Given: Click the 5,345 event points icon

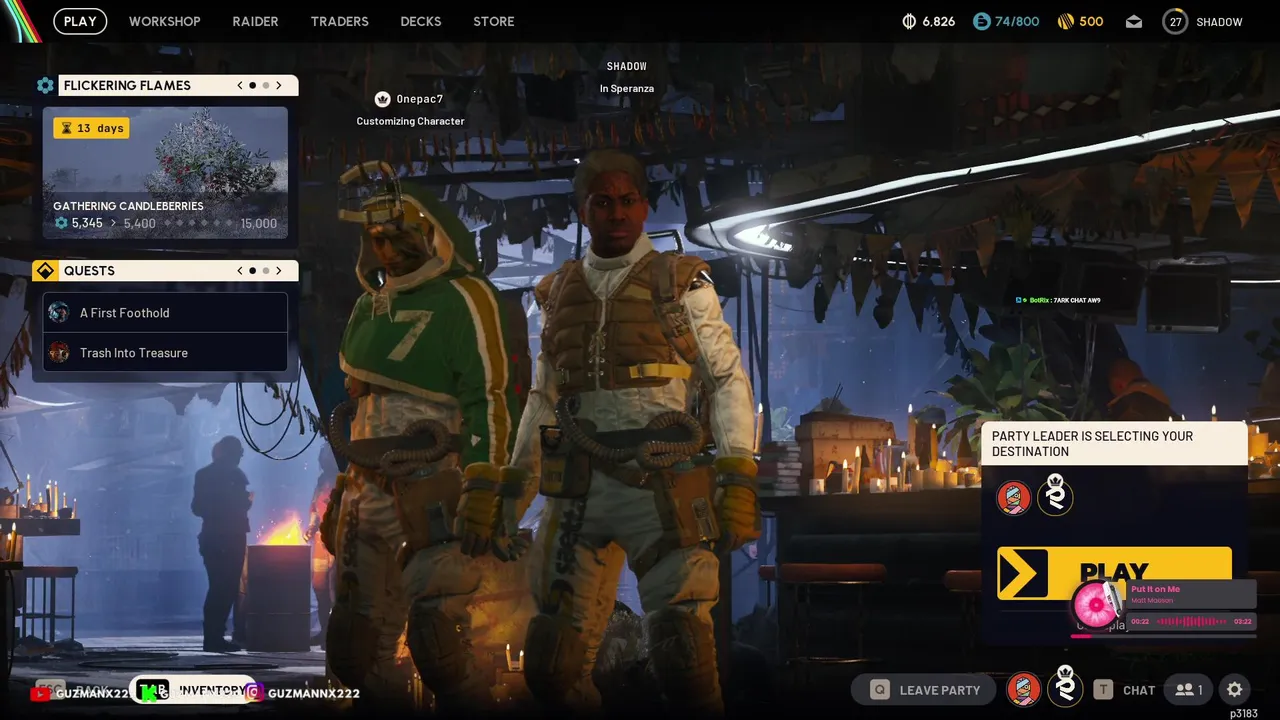Looking at the screenshot, I should [x=61, y=223].
